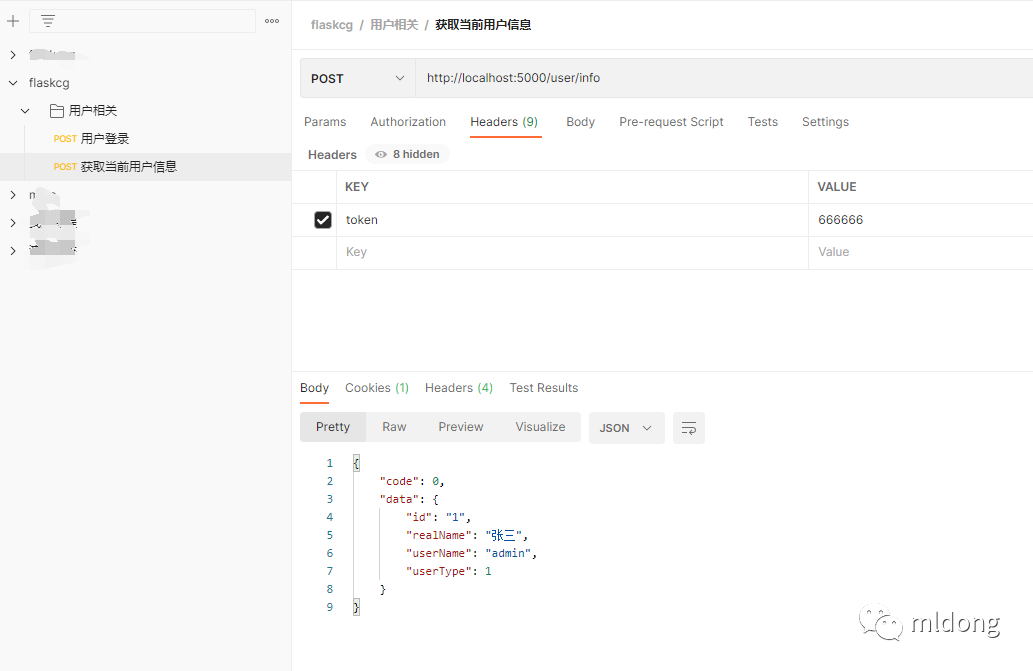Collapse the flaskcg collection

(12, 82)
